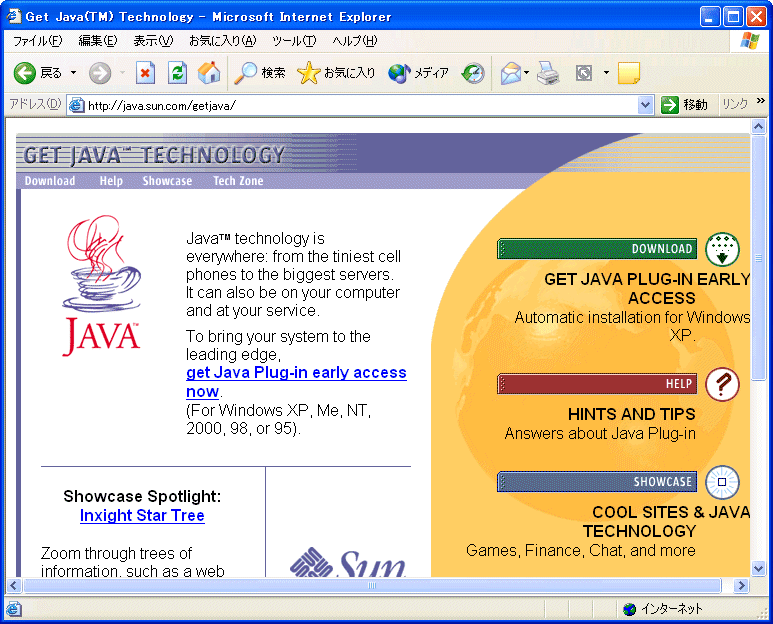Click the address bar URL field
This screenshot has height=624, width=773.
click(361, 105)
